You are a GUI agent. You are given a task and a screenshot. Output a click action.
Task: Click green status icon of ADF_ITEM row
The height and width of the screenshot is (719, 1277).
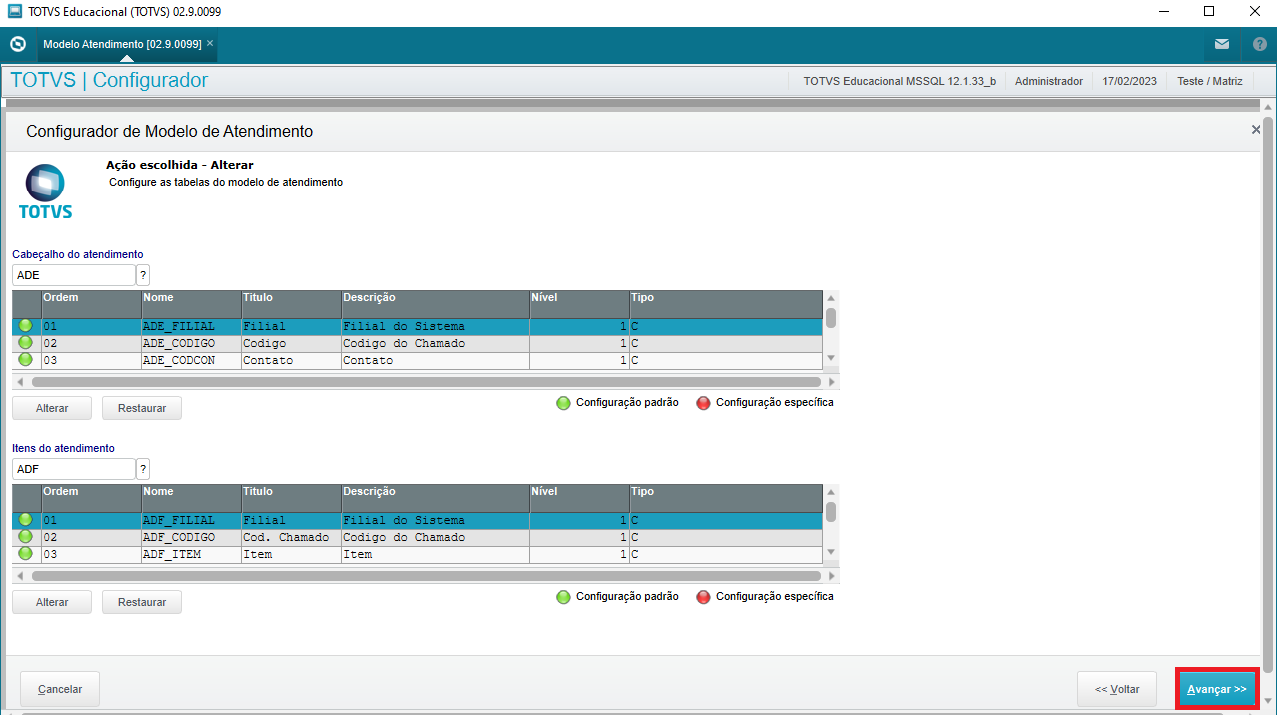point(26,554)
